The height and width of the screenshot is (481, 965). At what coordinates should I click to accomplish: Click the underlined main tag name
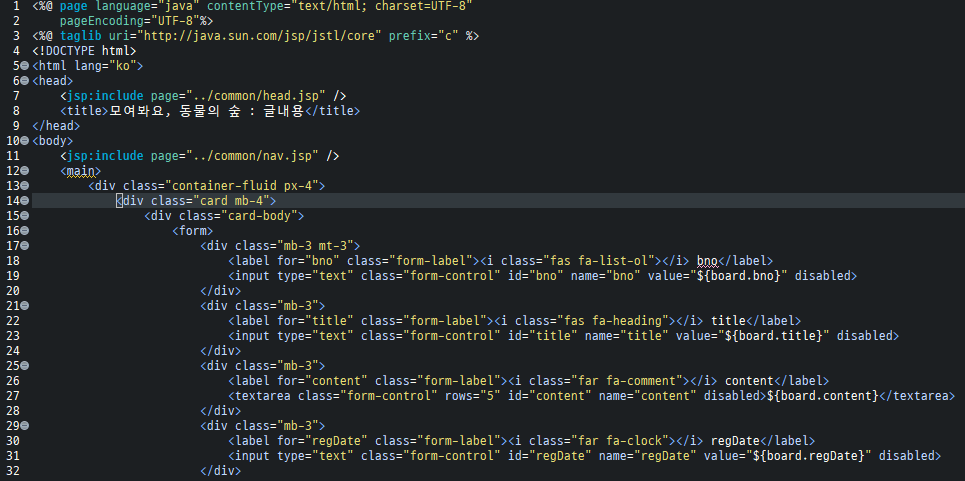point(81,171)
